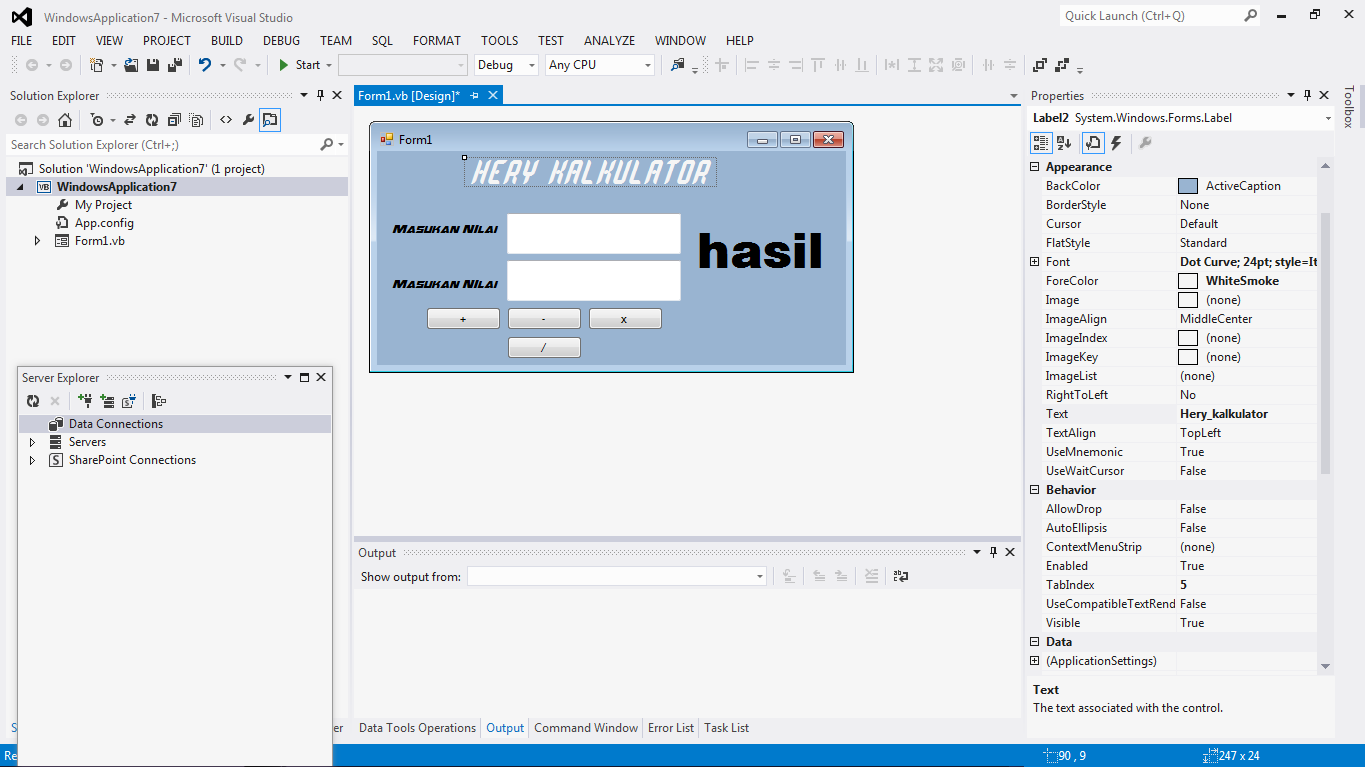Expand the Form1.vb tree node
Image resolution: width=1365 pixels, height=767 pixels.
[x=37, y=240]
